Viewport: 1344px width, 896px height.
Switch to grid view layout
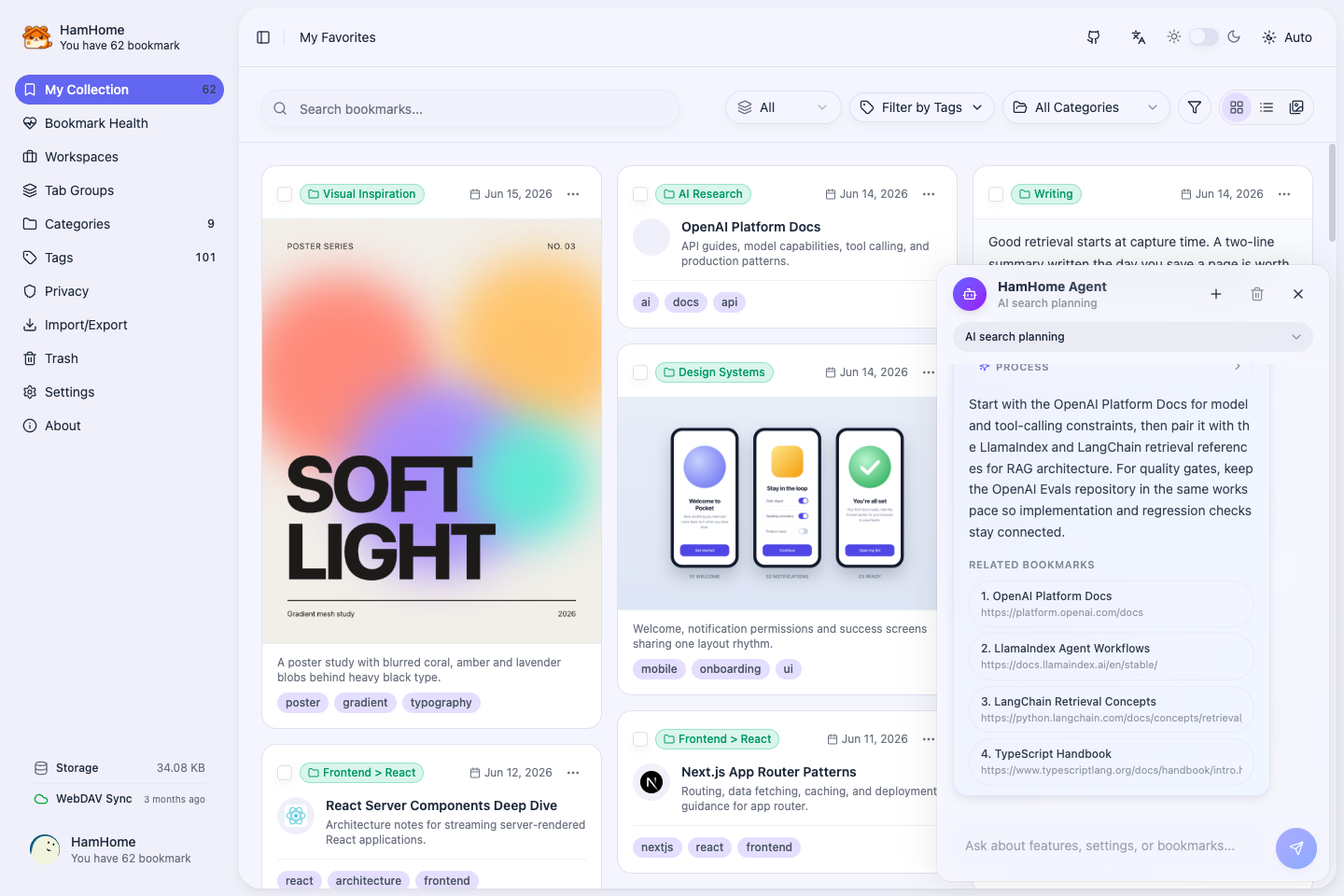pyautogui.click(x=1237, y=107)
